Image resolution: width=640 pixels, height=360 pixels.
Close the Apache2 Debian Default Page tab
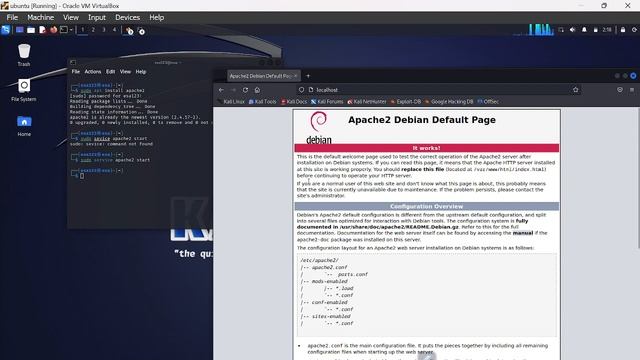[296, 76]
